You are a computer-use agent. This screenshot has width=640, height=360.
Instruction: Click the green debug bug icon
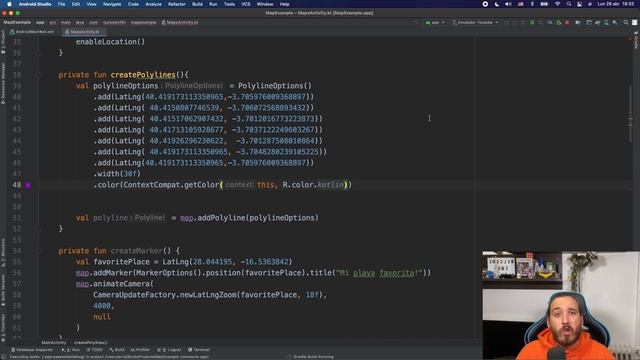[x=532, y=22]
